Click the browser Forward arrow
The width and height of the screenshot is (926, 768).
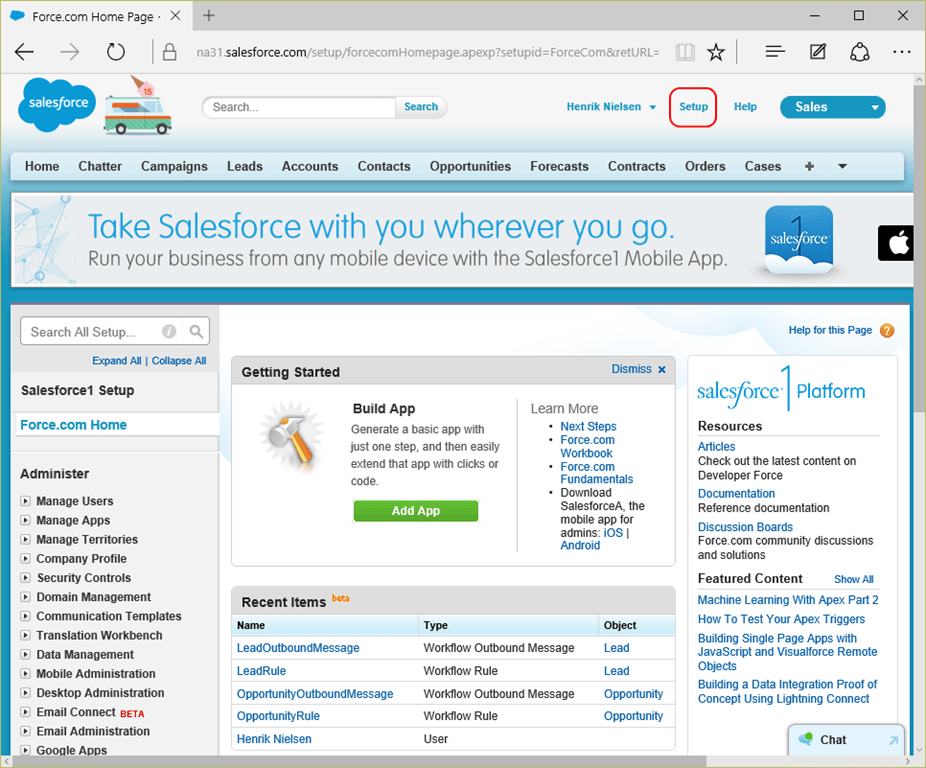(x=70, y=52)
